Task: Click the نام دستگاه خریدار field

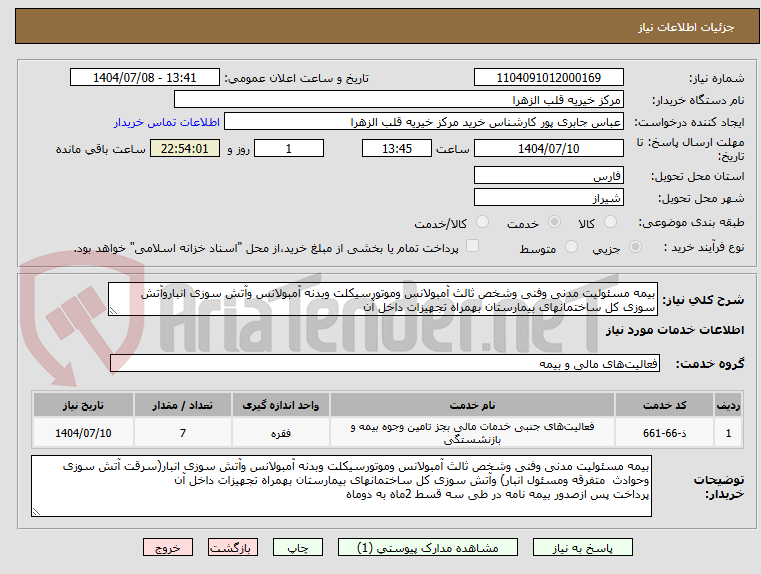Action: coord(398,100)
